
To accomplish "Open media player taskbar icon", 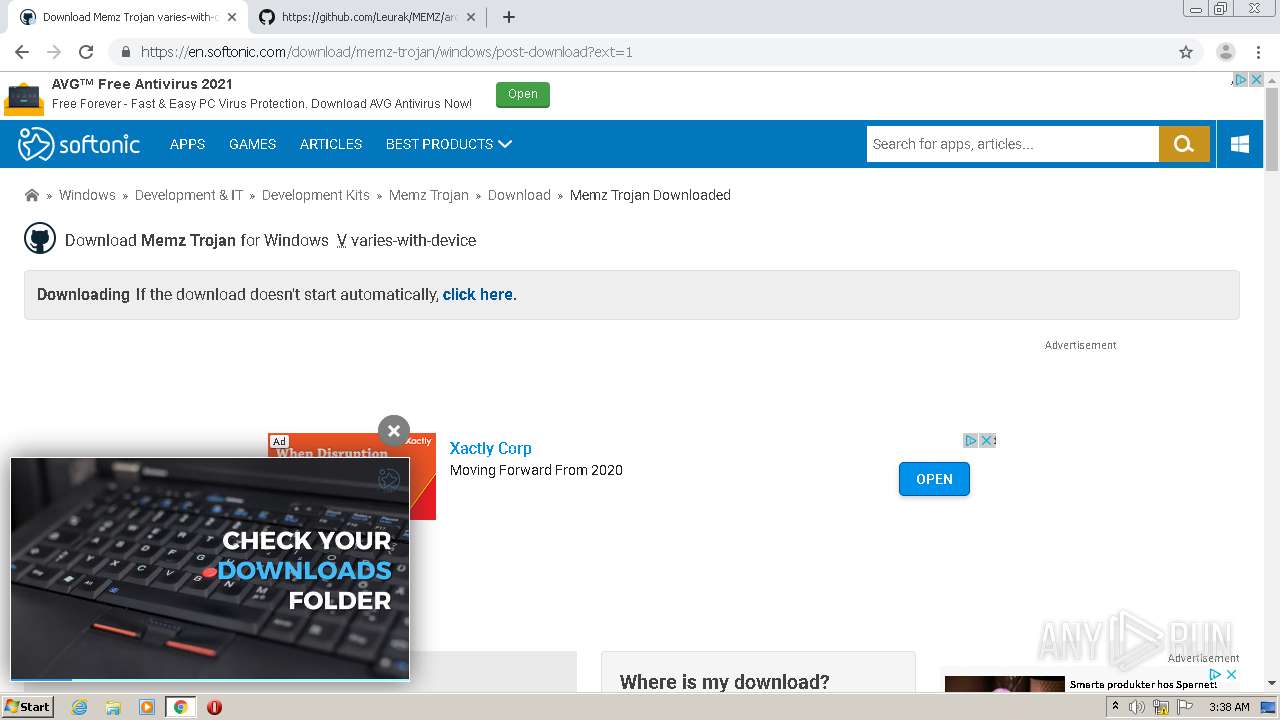I will (147, 707).
